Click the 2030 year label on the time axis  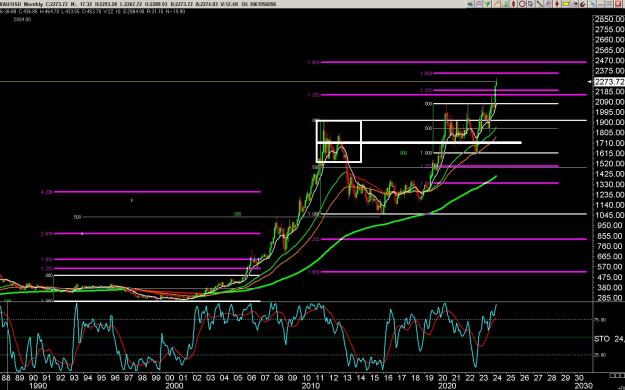[x=583, y=386]
